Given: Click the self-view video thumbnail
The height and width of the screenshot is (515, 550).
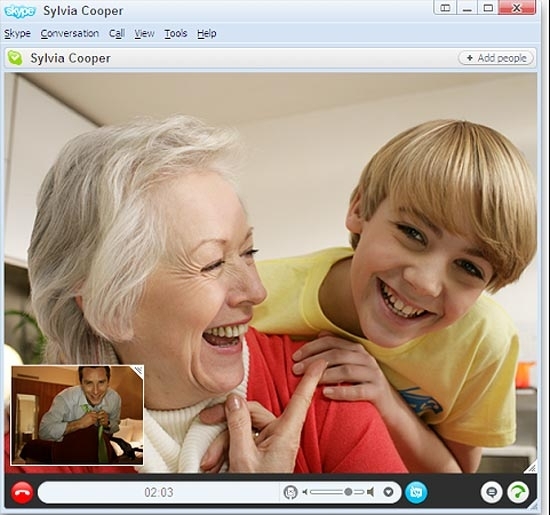Looking at the screenshot, I should pos(77,415).
